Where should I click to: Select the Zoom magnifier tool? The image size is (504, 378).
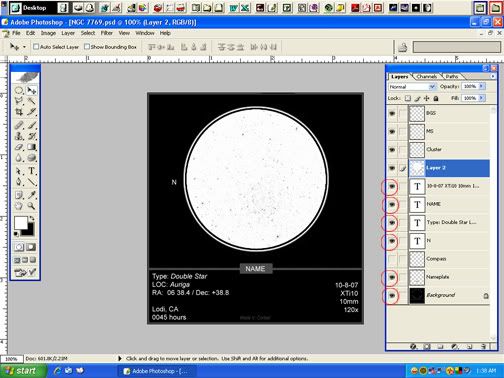pos(32,206)
